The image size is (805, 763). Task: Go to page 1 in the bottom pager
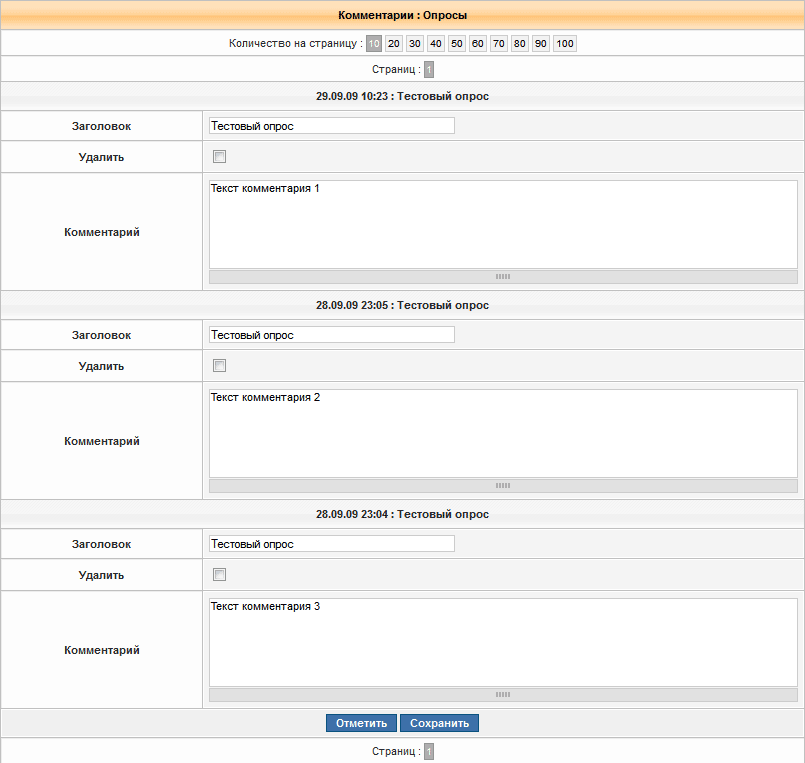(x=429, y=751)
